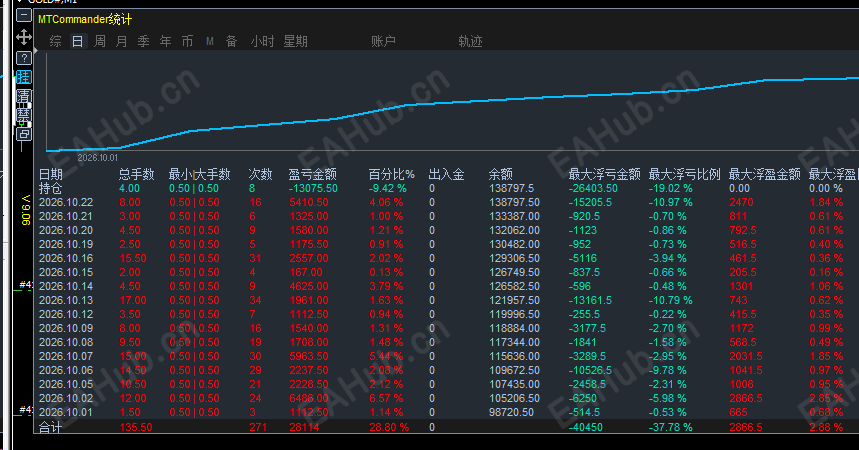Switch to the 星期 weekday tab
Viewport: 859px width, 450px height.
[295, 41]
